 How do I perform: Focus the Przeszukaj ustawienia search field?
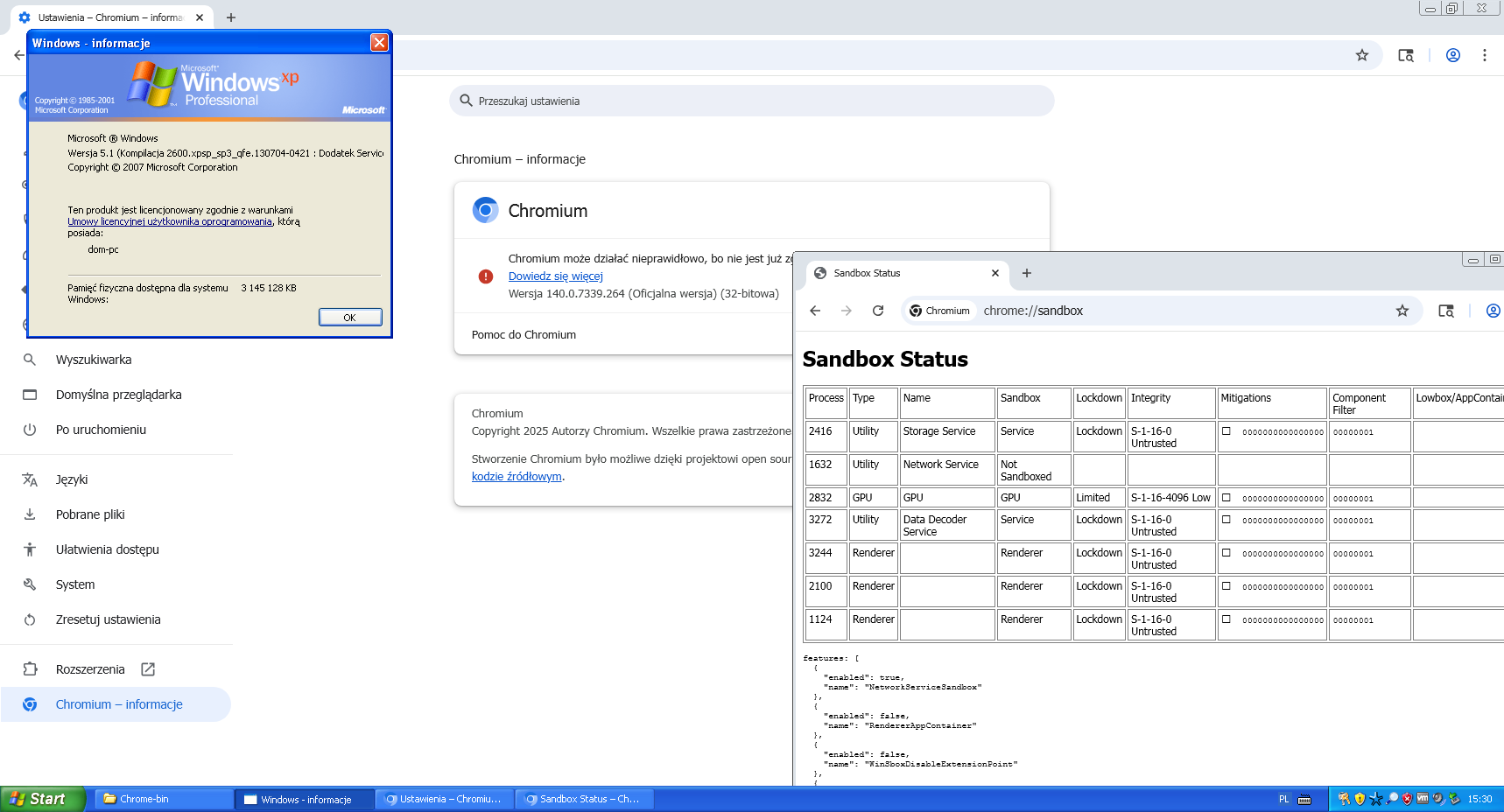752,101
